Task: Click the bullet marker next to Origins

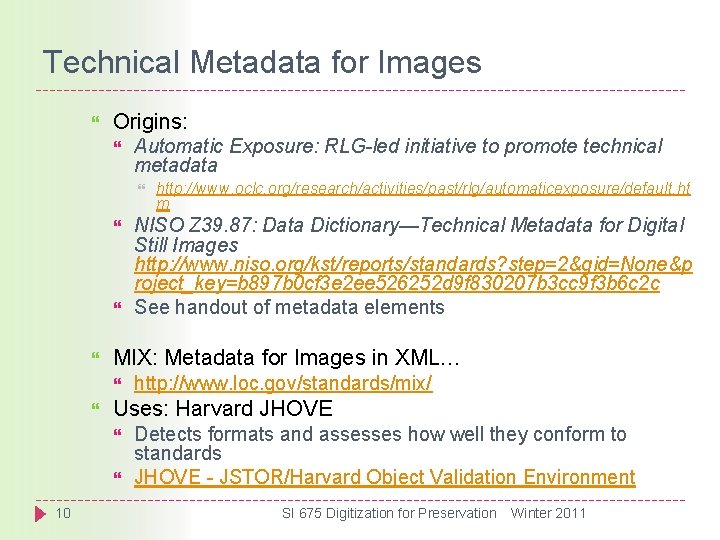Action: coord(95,122)
